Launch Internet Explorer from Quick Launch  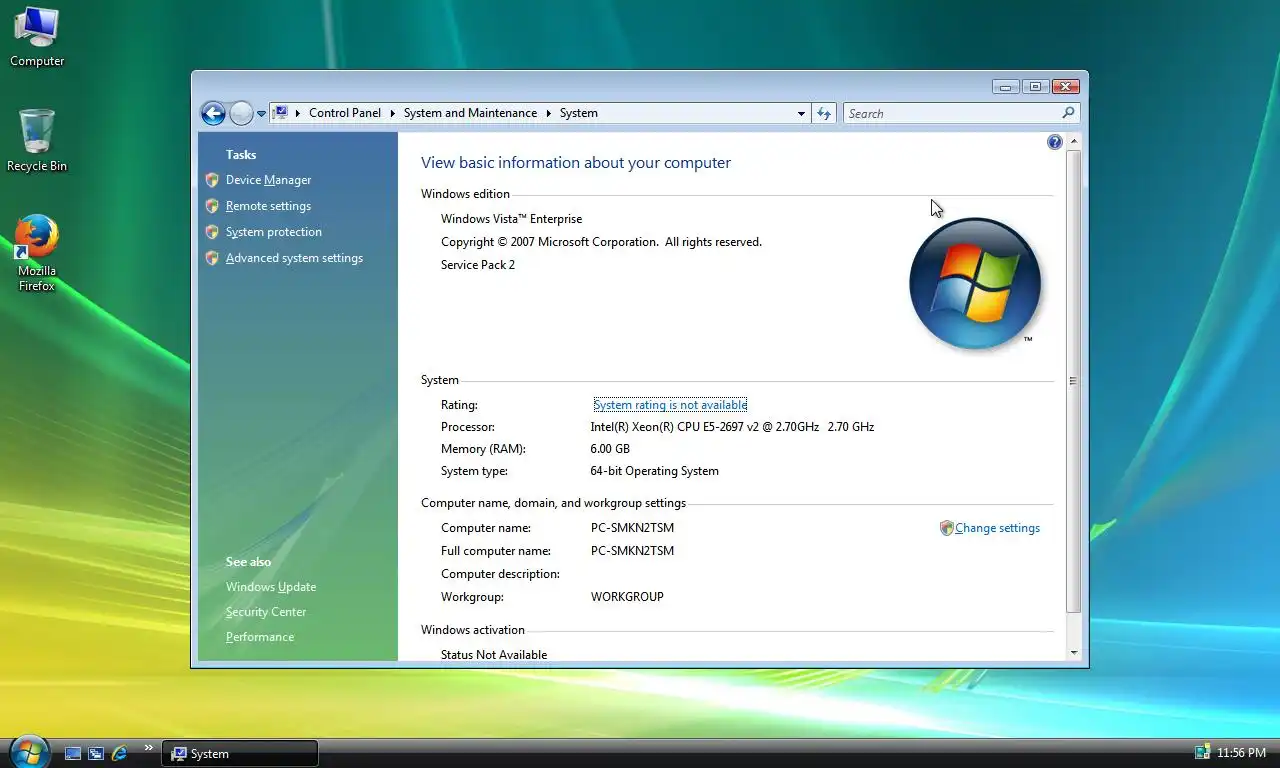120,753
